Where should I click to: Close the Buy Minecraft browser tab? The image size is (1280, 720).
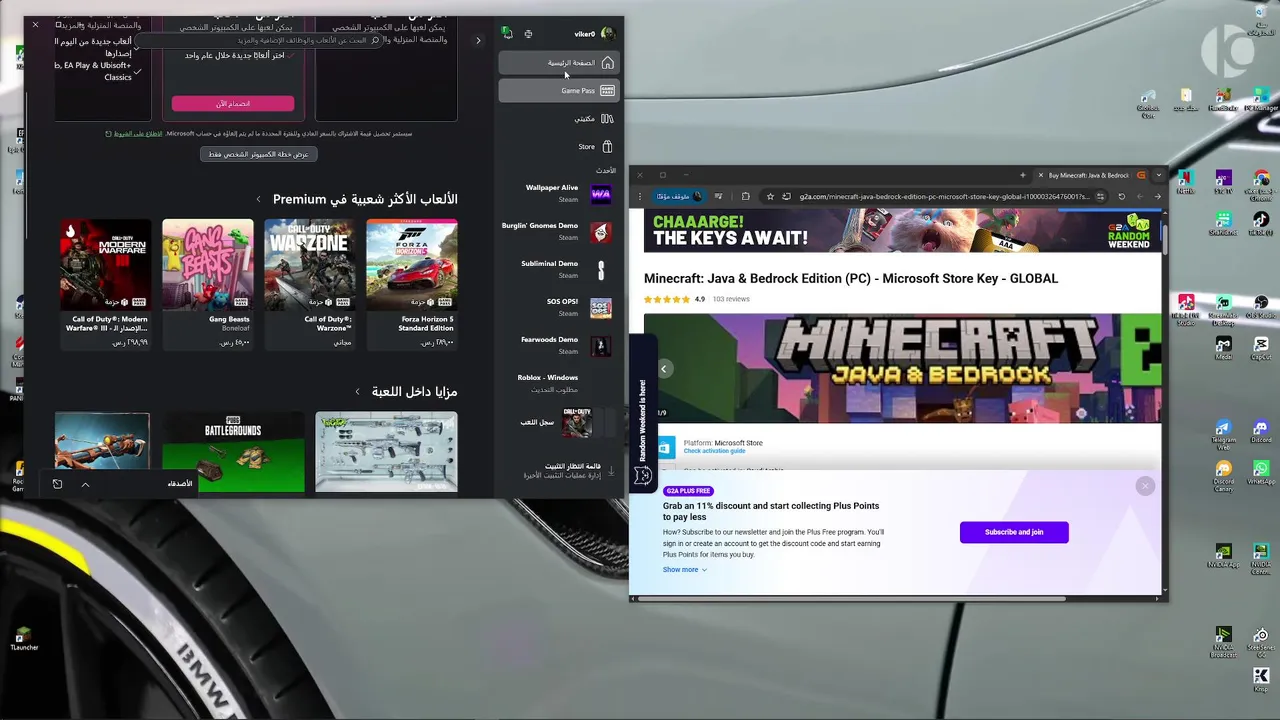pos(1040,175)
